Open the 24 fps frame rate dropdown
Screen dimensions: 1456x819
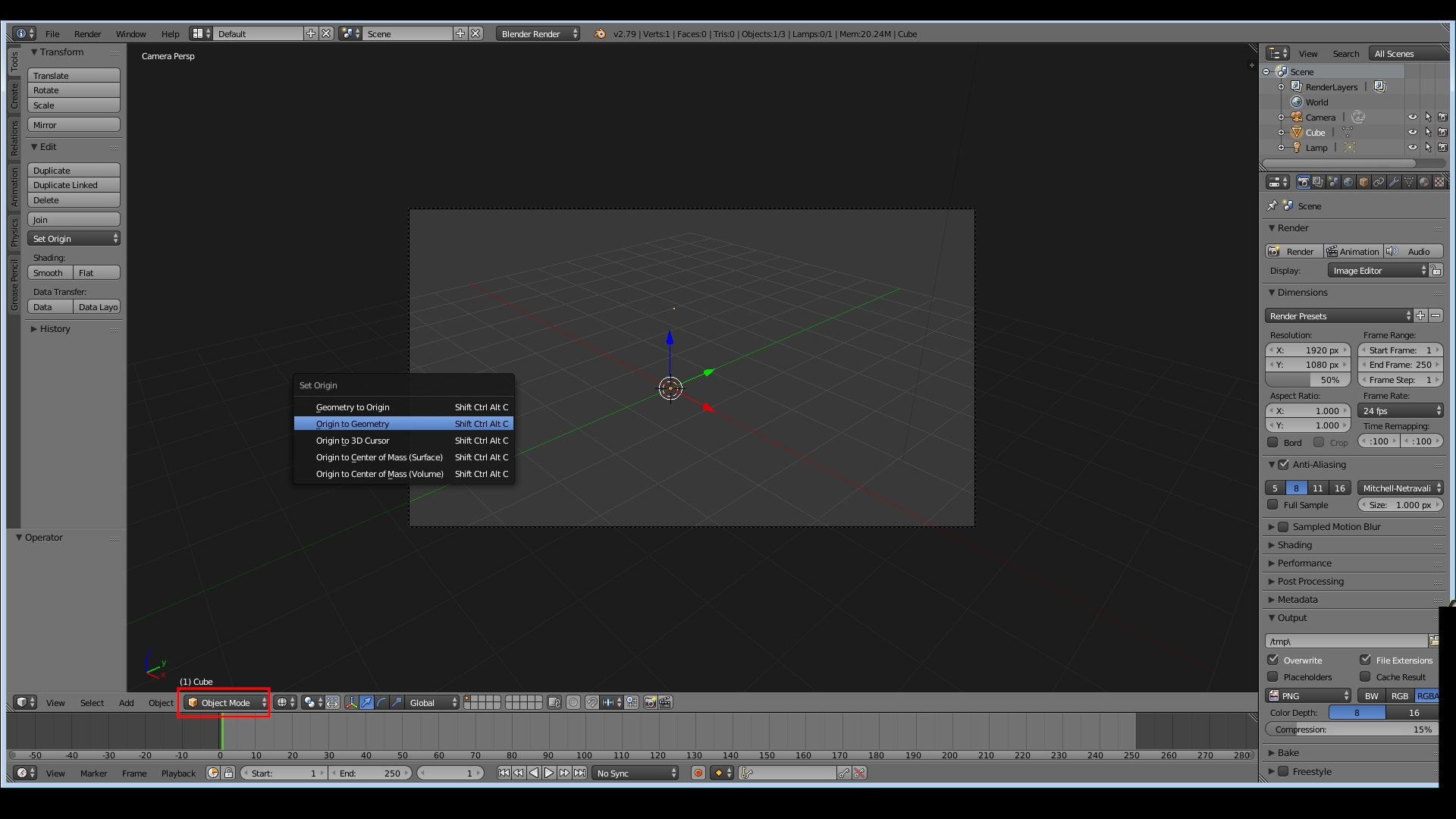click(x=1401, y=410)
